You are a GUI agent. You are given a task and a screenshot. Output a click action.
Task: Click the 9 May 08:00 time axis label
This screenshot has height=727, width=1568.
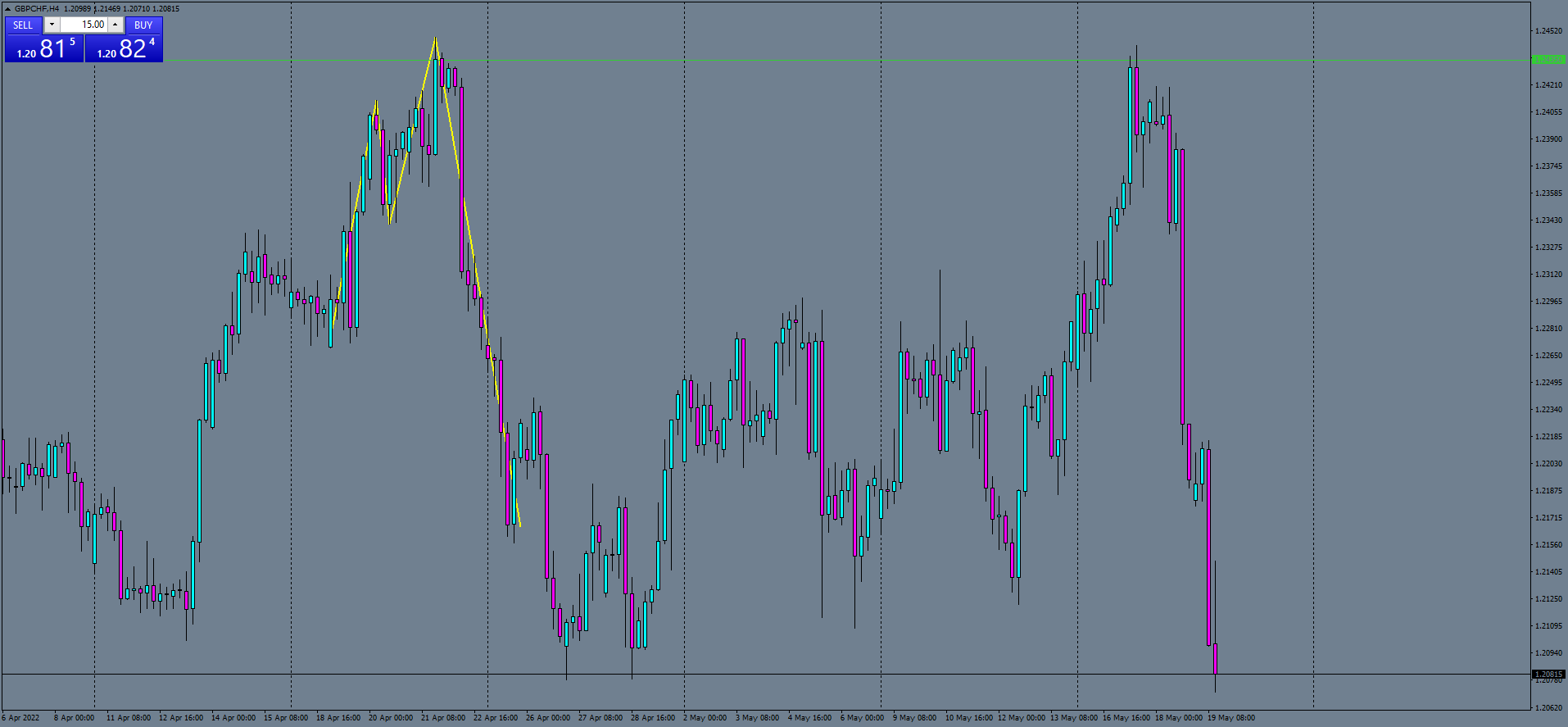914,718
